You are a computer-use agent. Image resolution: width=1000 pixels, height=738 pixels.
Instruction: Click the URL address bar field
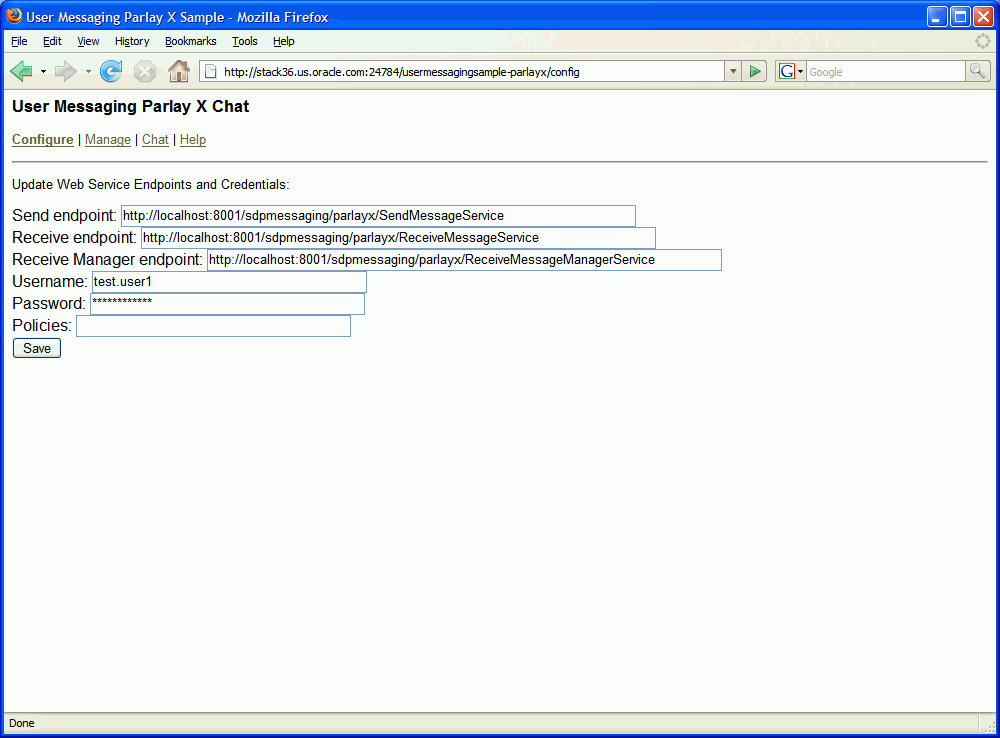pyautogui.click(x=462, y=71)
